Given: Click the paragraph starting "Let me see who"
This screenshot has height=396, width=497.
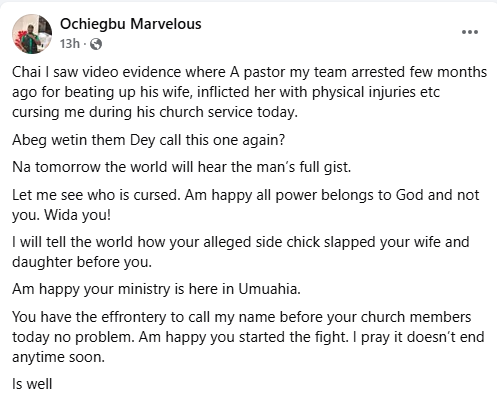Looking at the screenshot, I should pos(246,205).
